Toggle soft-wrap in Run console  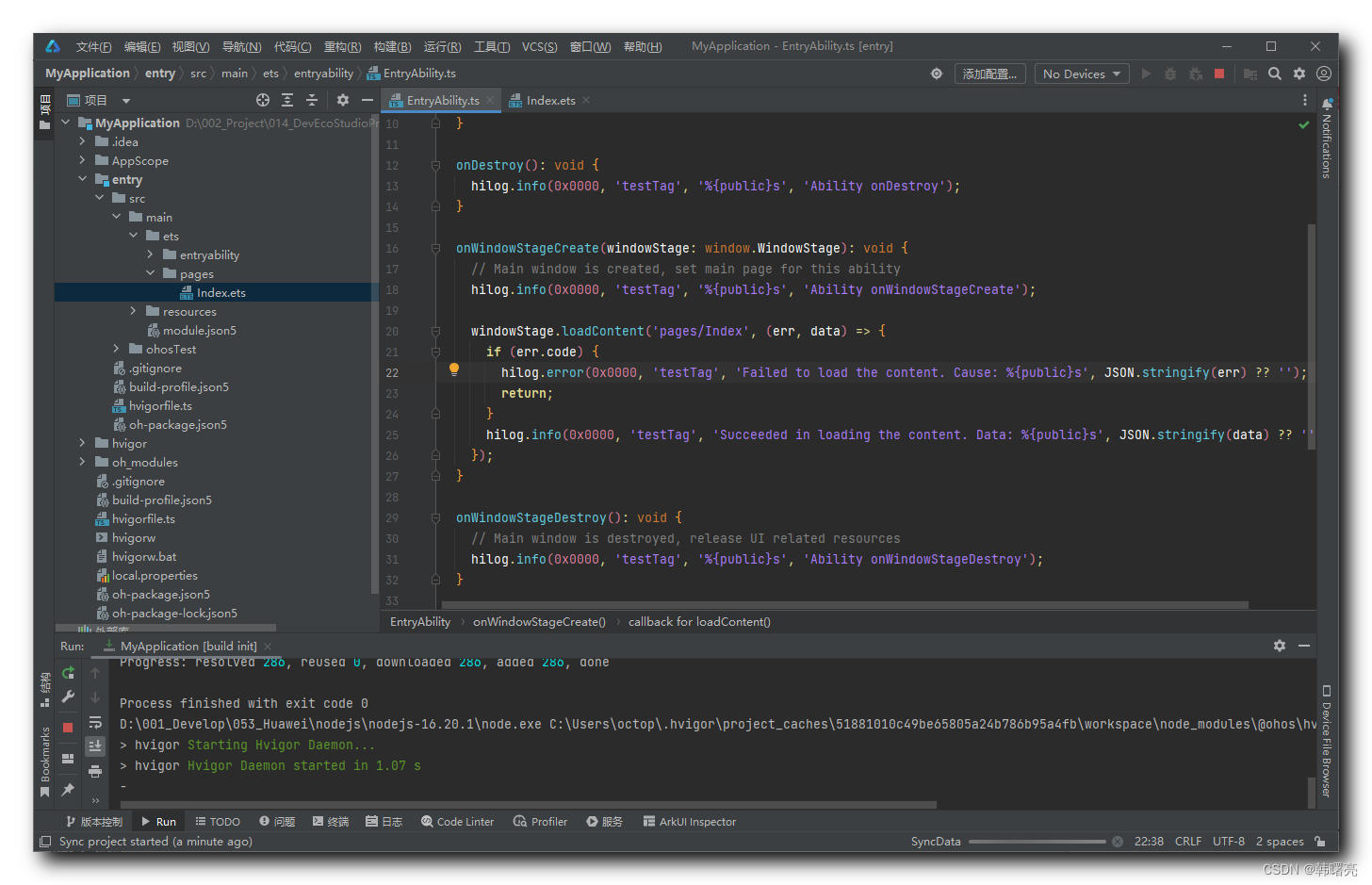coord(95,722)
